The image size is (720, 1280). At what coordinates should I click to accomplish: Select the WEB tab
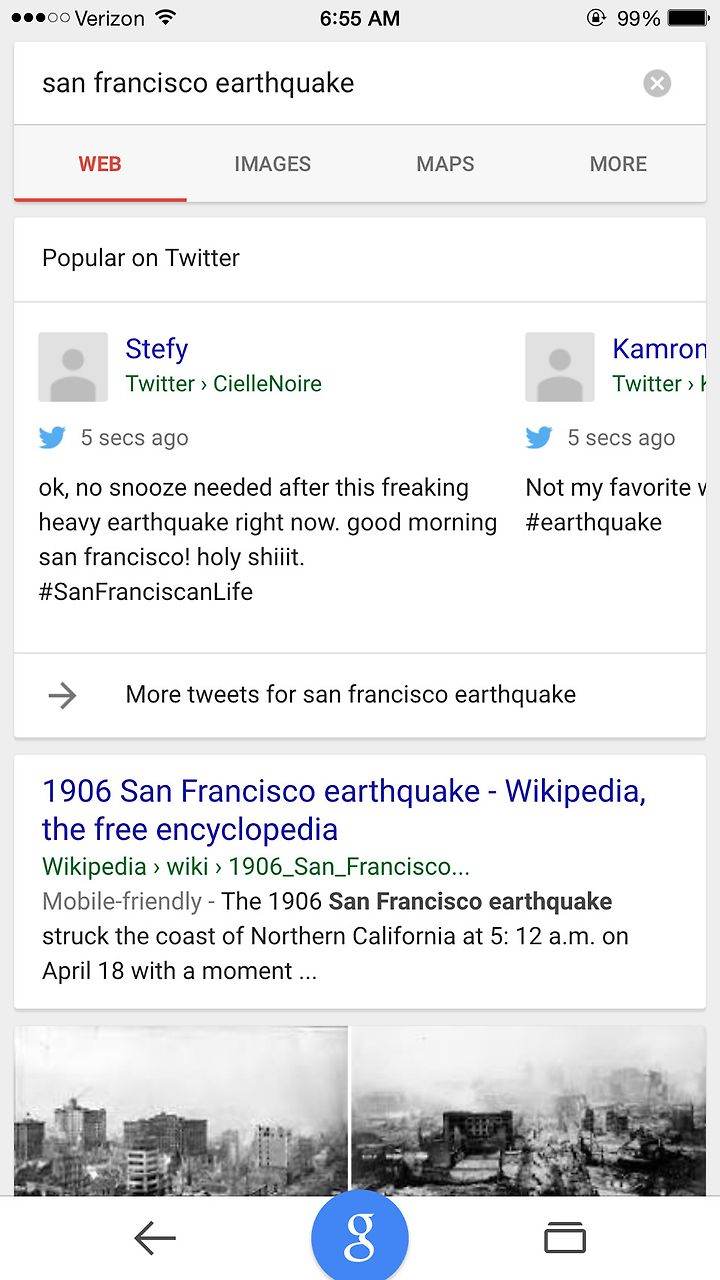pos(100,164)
